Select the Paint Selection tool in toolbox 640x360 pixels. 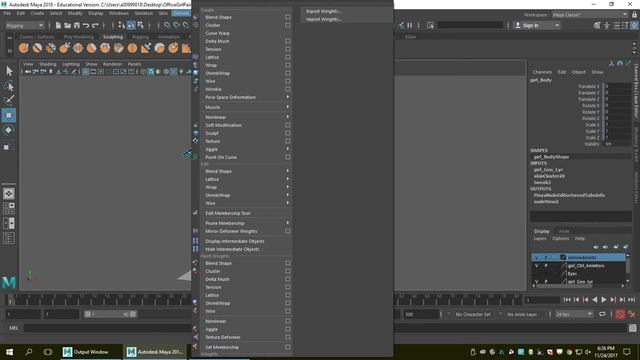[x=9, y=100]
